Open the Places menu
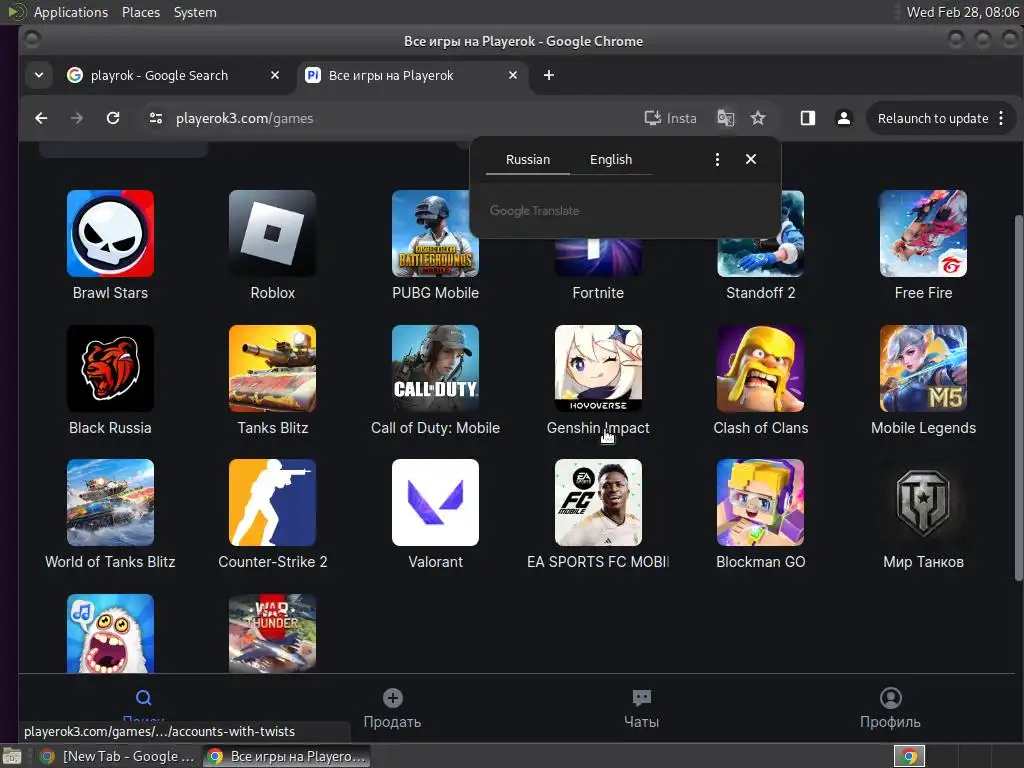This screenshot has height=768, width=1024. (140, 12)
